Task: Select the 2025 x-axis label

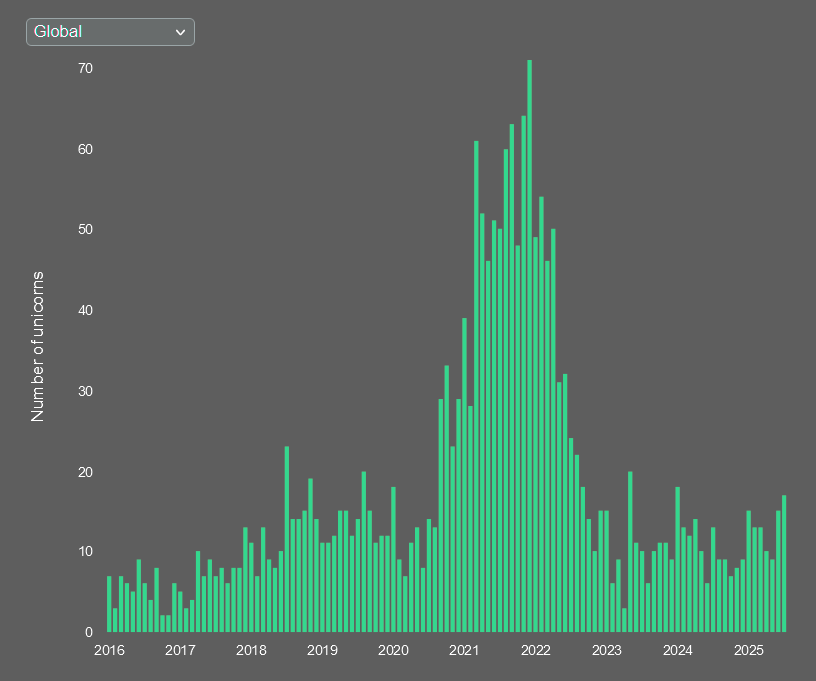Action: coord(749,650)
